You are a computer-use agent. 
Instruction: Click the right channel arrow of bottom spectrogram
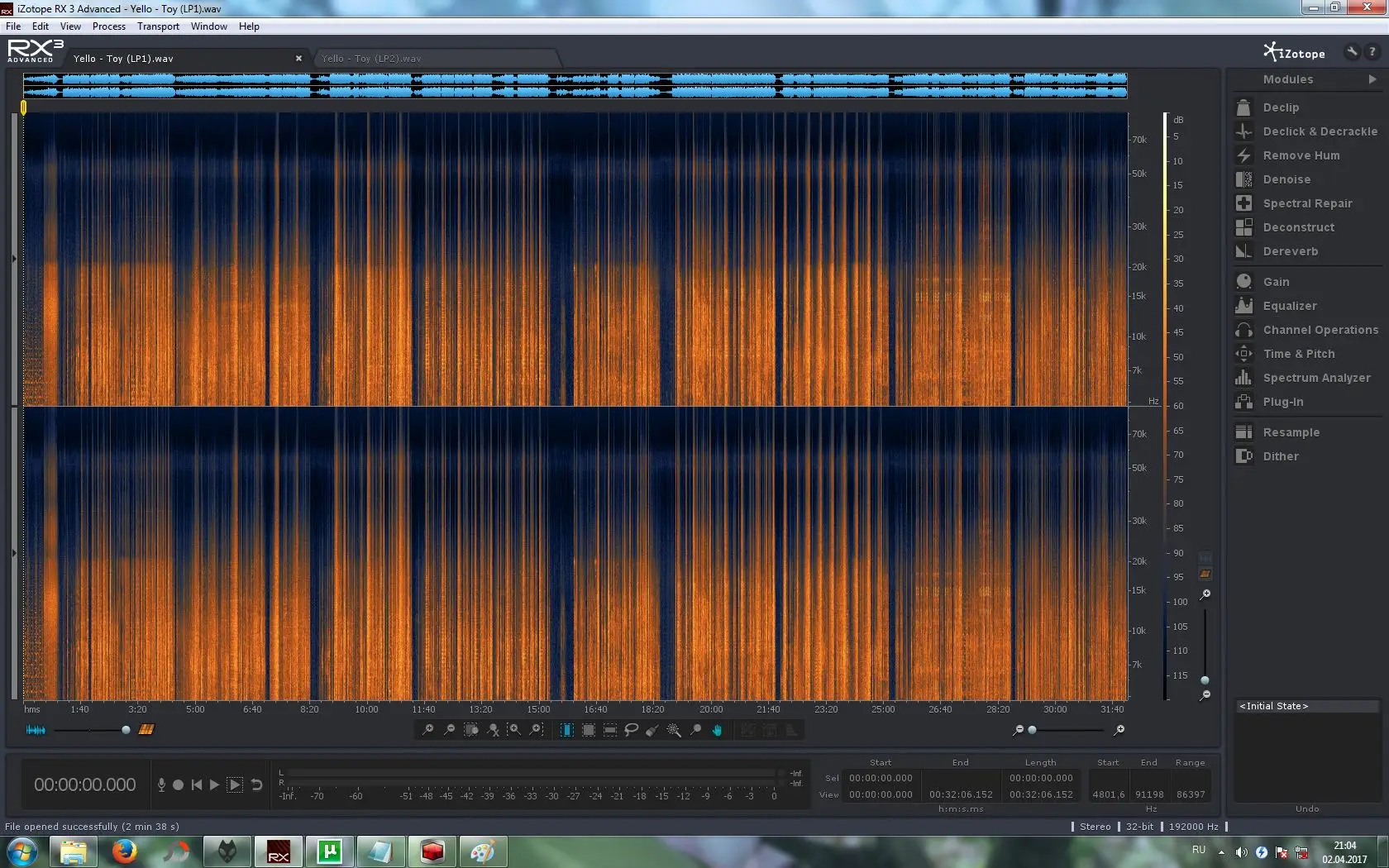[14, 552]
